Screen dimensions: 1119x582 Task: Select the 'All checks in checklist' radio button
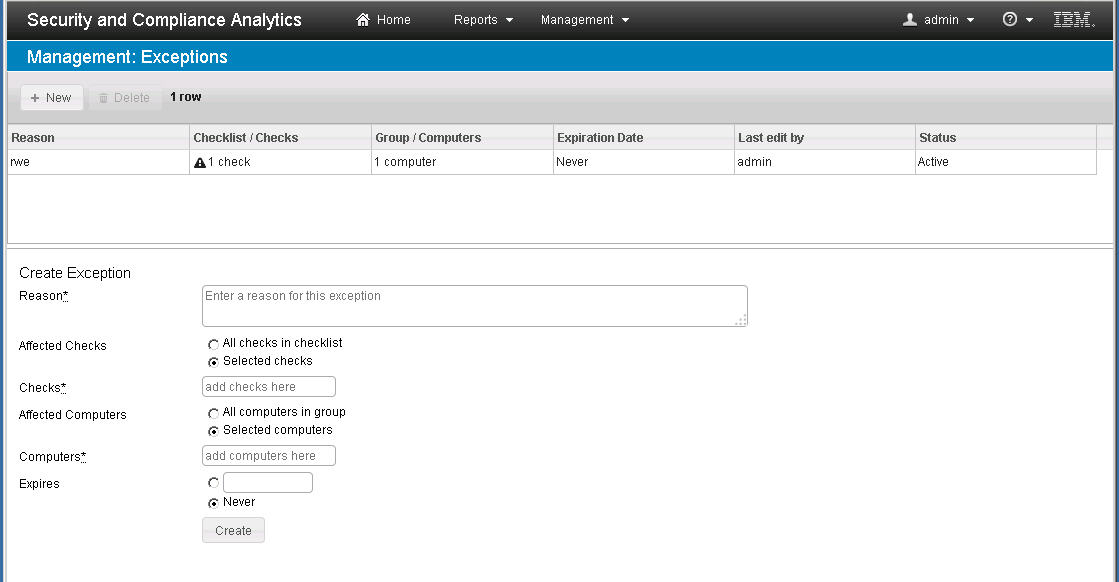point(213,343)
